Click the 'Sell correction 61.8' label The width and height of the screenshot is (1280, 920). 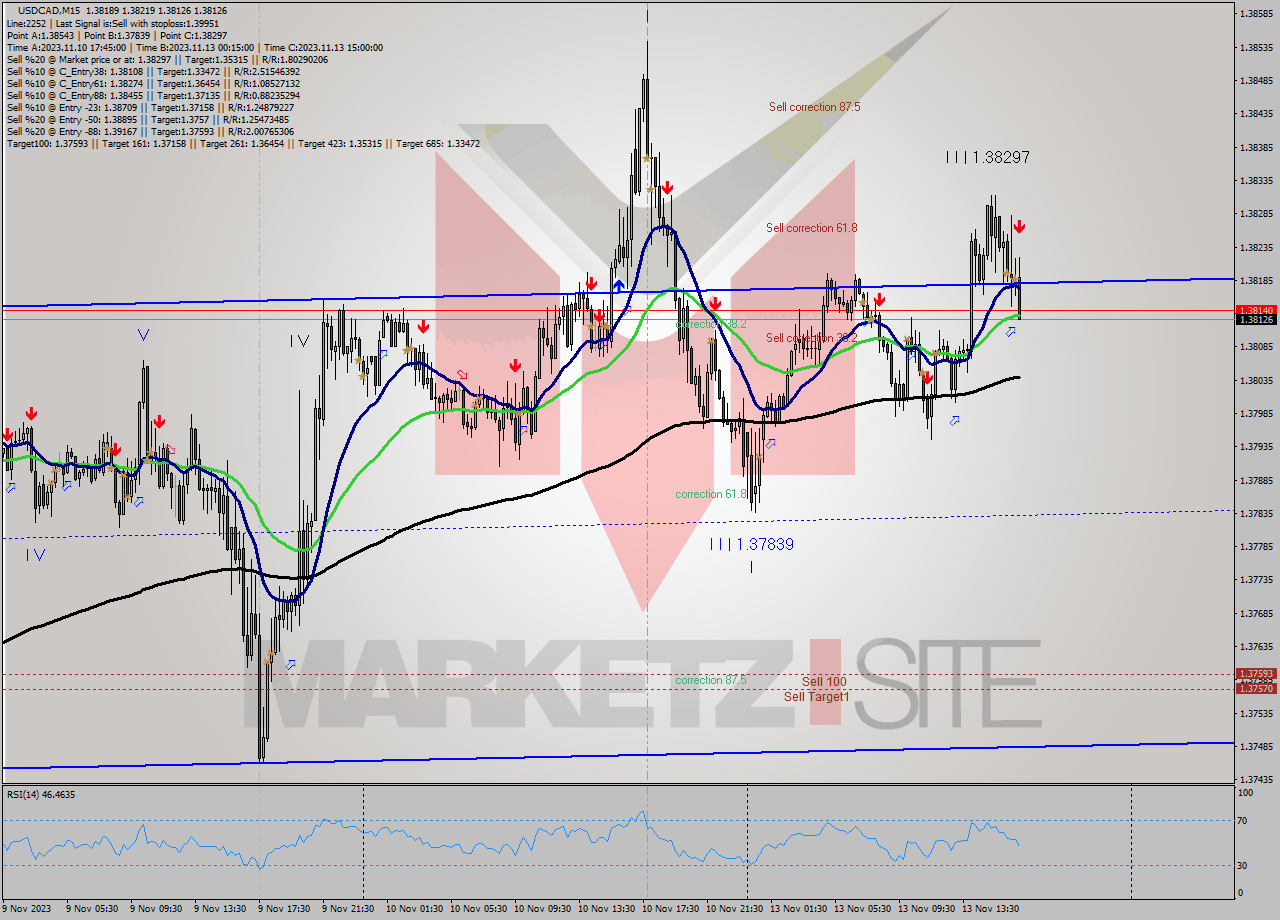pos(811,228)
